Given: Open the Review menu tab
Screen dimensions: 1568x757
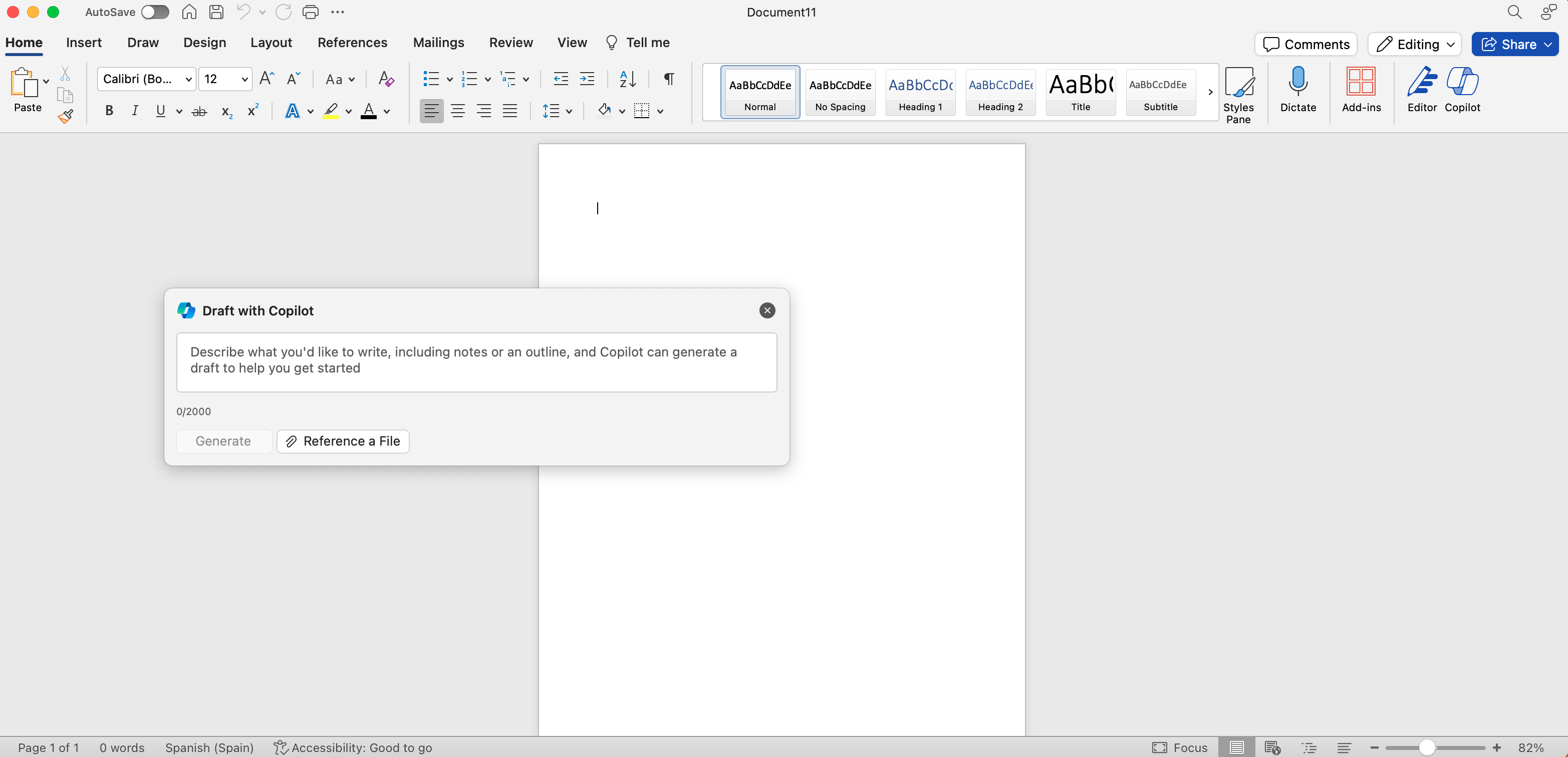Looking at the screenshot, I should (x=510, y=42).
